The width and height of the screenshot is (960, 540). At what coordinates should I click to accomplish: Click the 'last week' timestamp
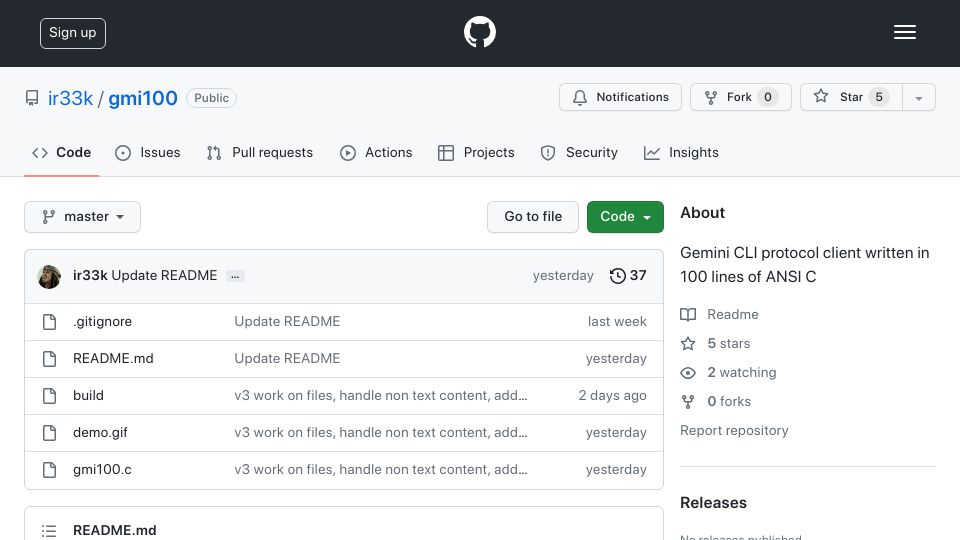[617, 321]
